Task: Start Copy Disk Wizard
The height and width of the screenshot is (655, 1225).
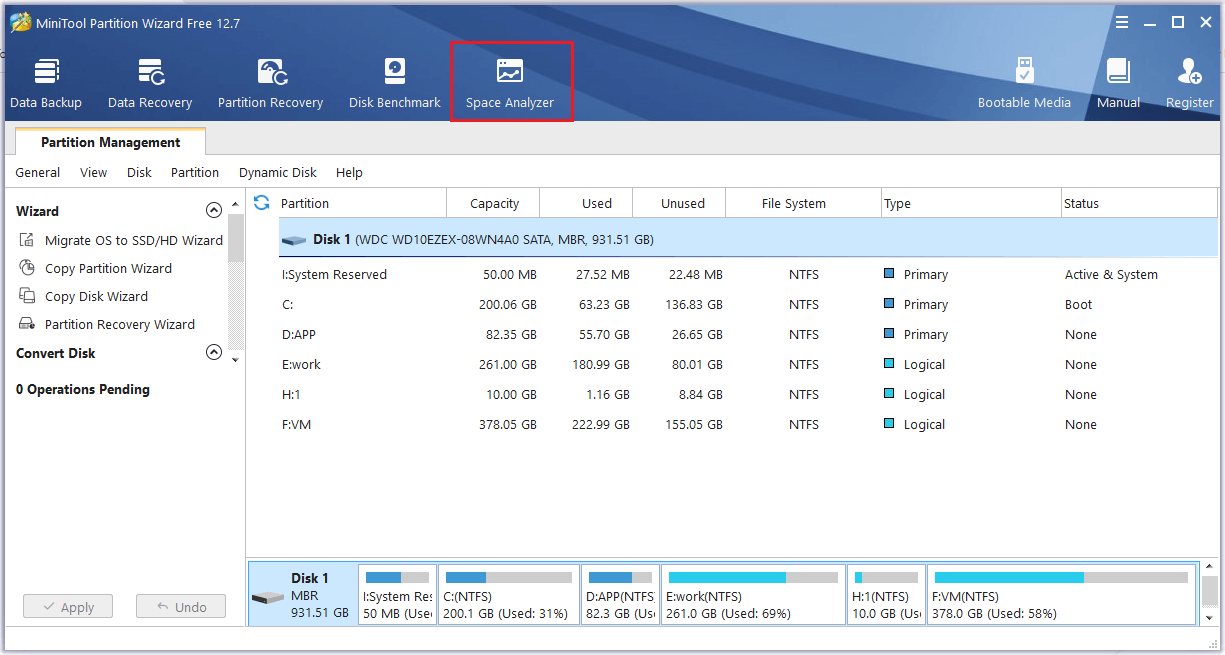Action: tap(96, 296)
